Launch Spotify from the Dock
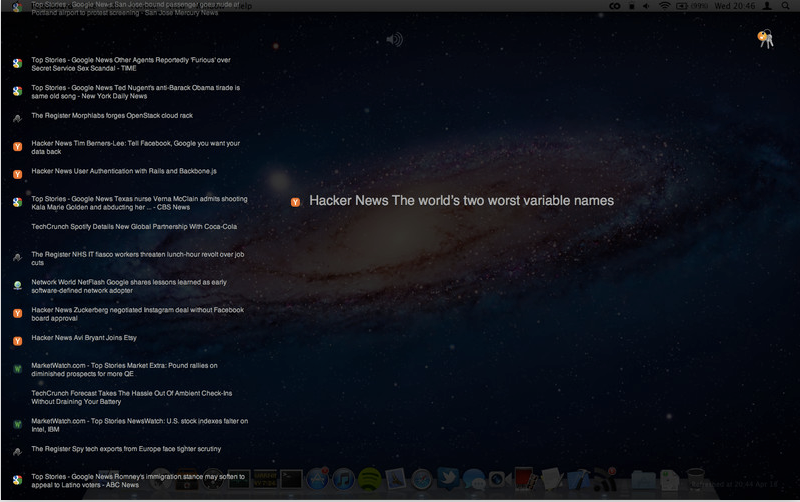800x502 pixels. (369, 480)
